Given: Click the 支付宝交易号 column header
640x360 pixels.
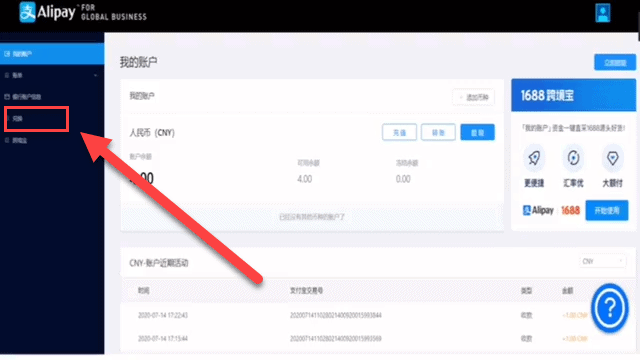Looking at the screenshot, I should pos(306,291).
